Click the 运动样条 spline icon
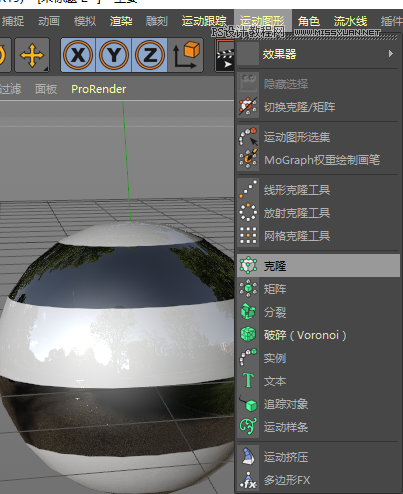Screen dimensions: 403x494 point(248,426)
